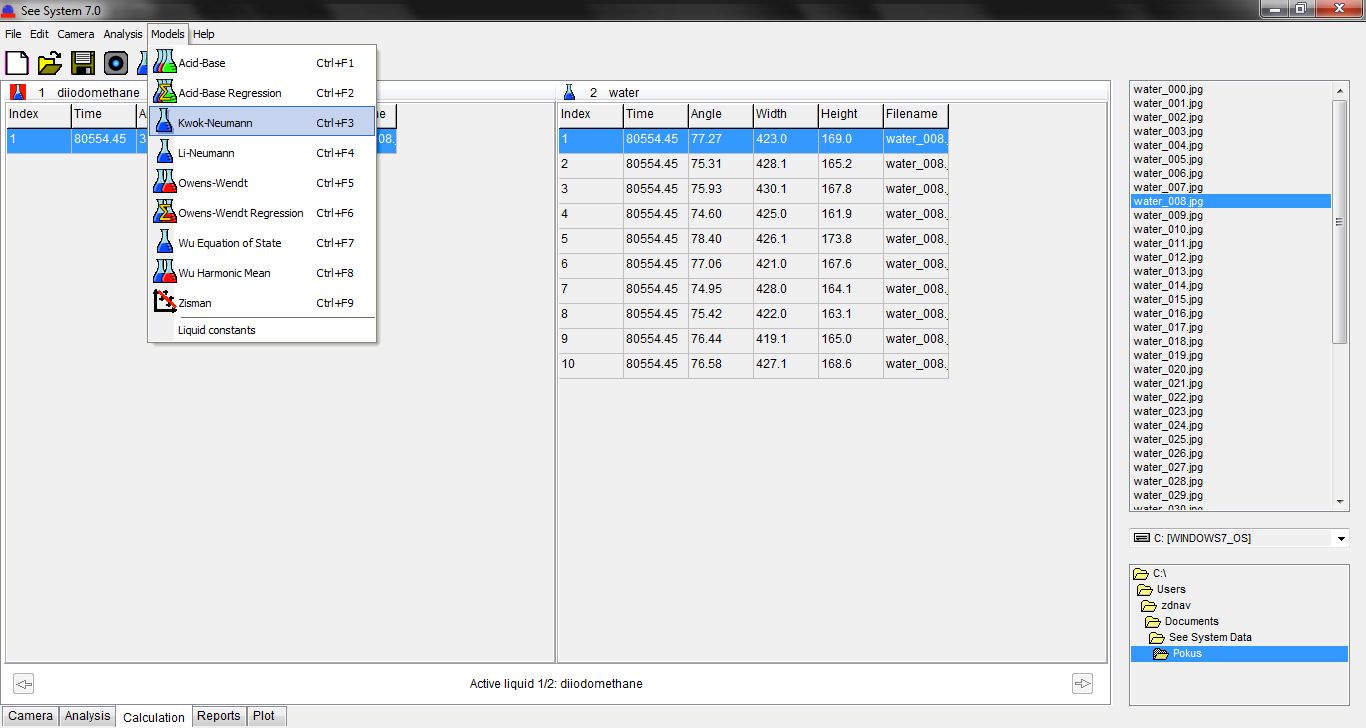Open the drive selector dropdown

point(1341,539)
